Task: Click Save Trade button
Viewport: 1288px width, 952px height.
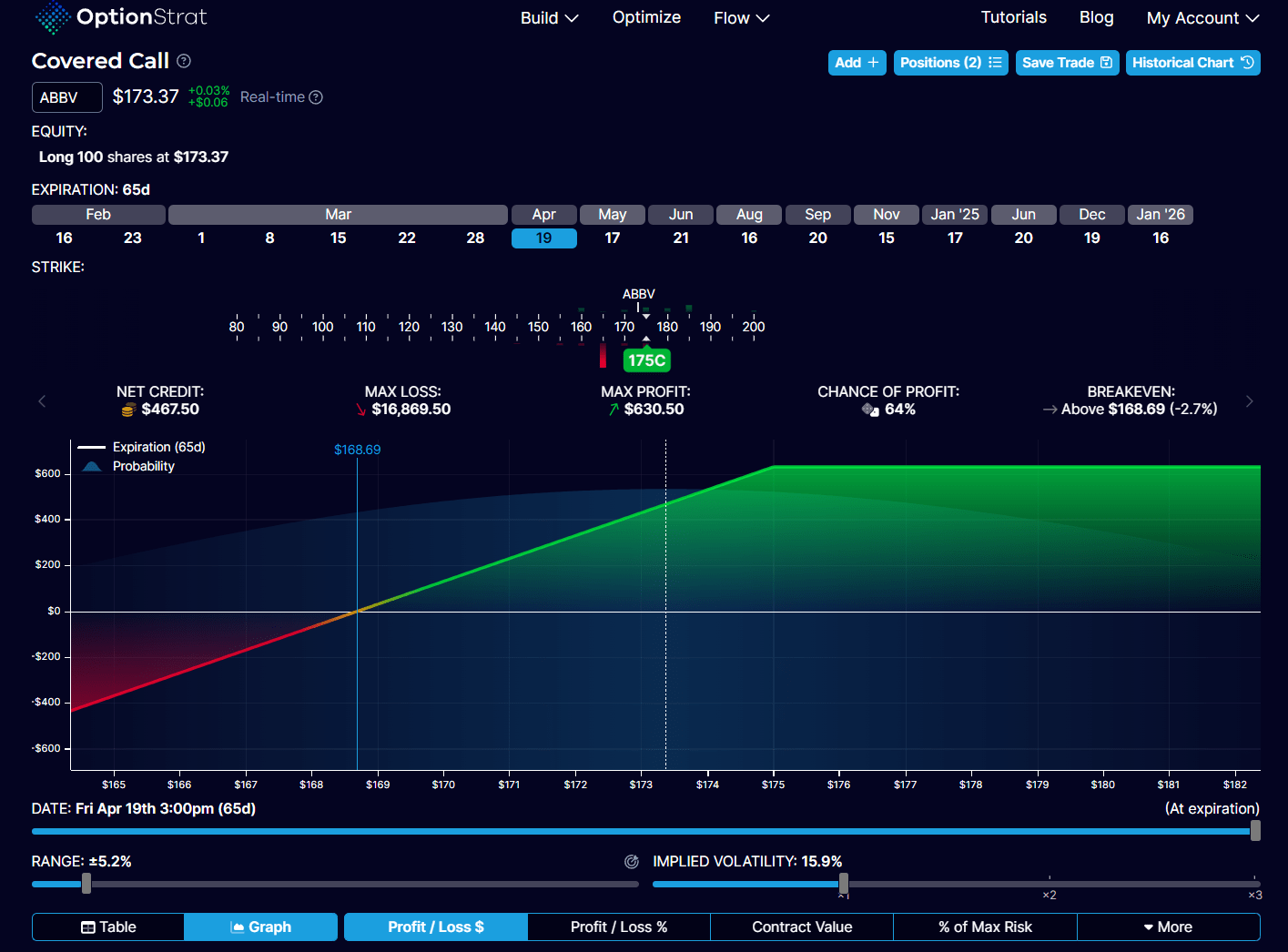Action: (x=1067, y=63)
